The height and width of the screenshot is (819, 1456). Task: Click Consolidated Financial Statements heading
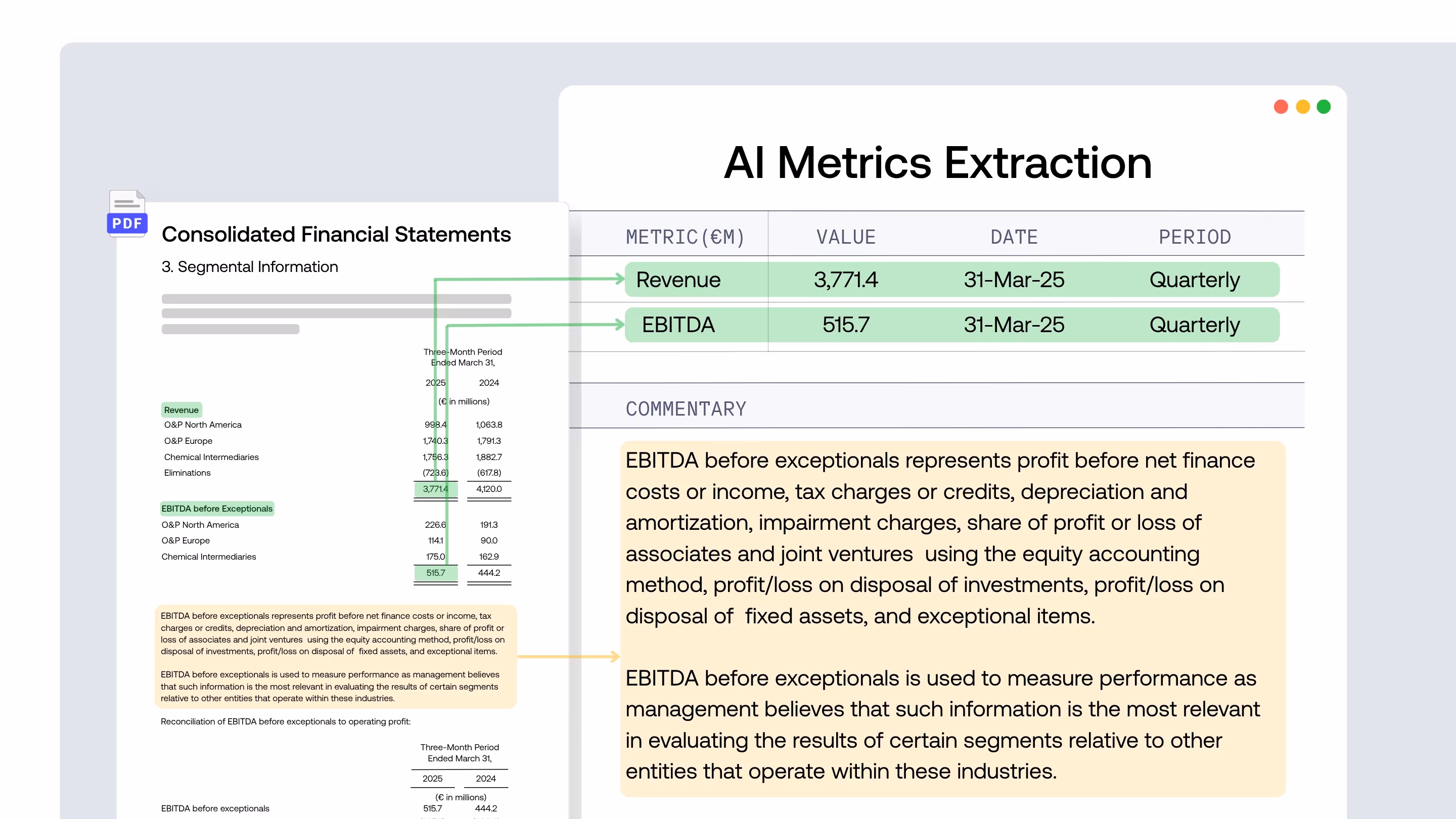(336, 235)
